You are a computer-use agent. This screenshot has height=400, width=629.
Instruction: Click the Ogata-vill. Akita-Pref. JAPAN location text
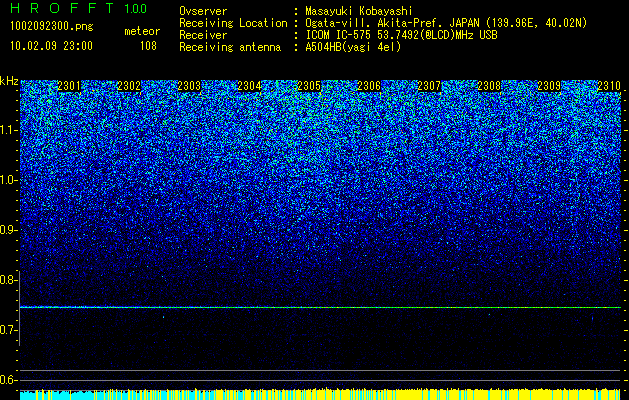pyautogui.click(x=446, y=24)
